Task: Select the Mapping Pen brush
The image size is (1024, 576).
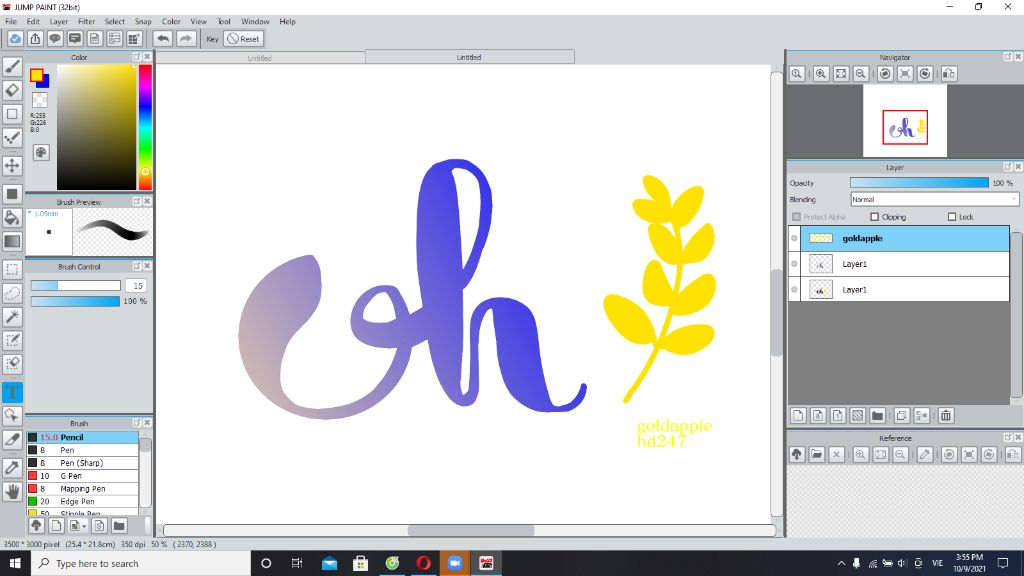Action: pyautogui.click(x=82, y=488)
